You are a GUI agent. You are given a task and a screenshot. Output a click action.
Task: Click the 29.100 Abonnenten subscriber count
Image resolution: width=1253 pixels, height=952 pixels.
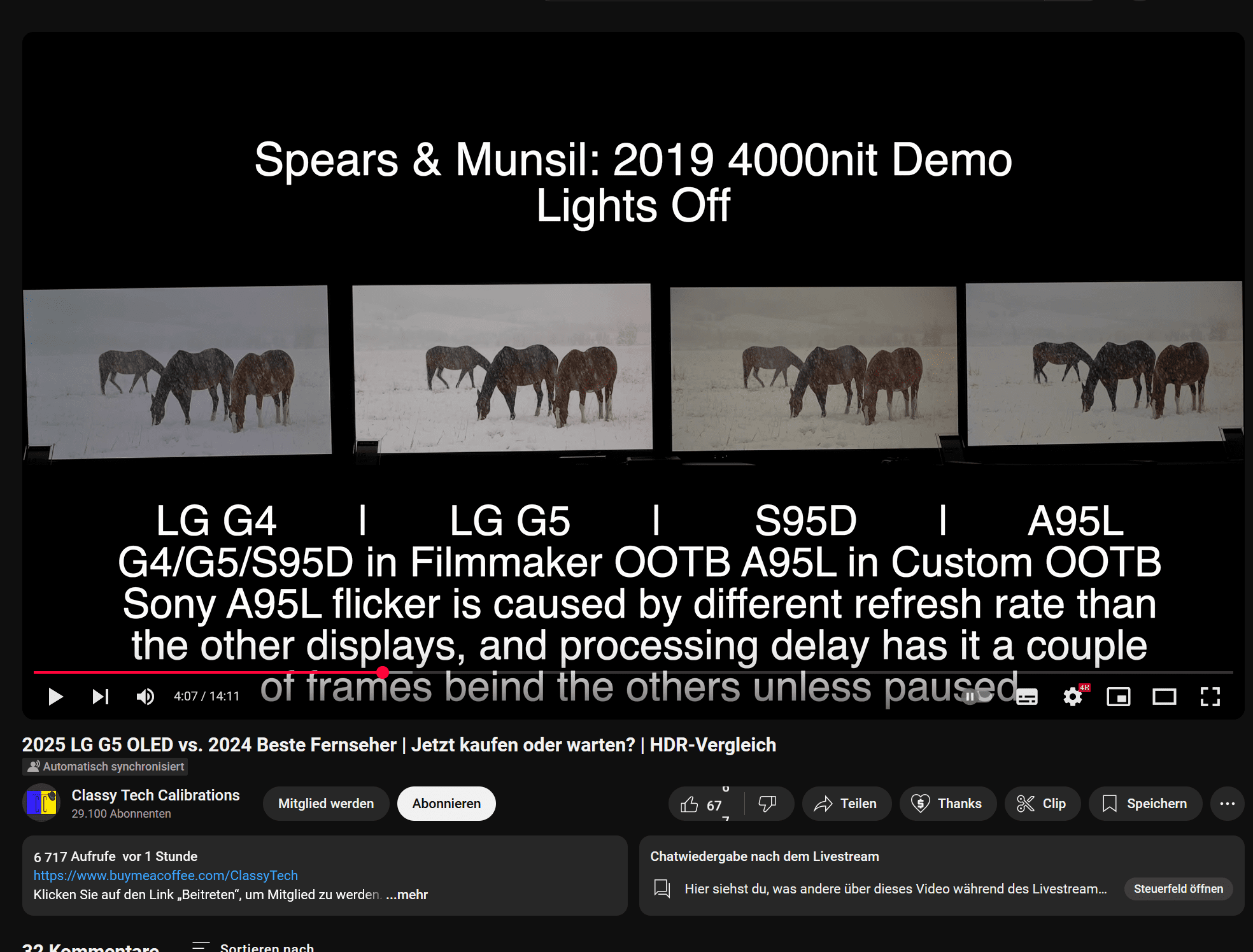click(x=121, y=814)
